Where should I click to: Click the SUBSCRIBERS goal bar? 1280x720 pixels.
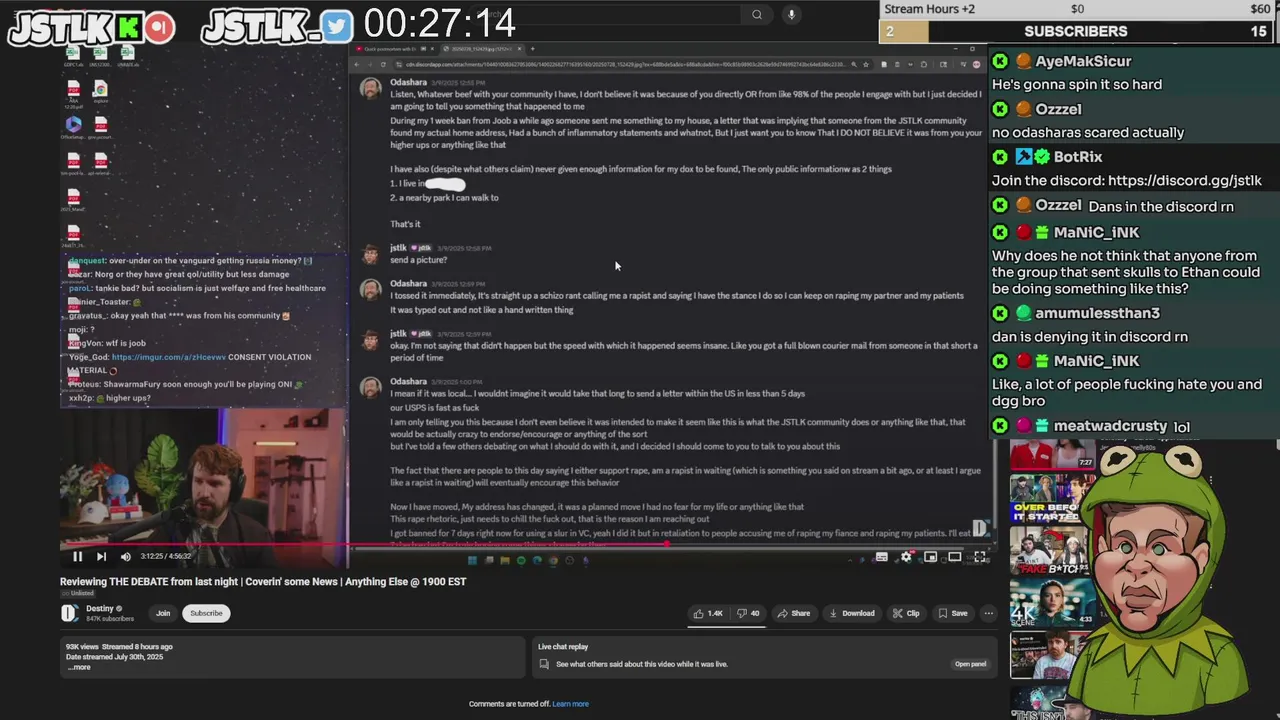pyautogui.click(x=1076, y=31)
